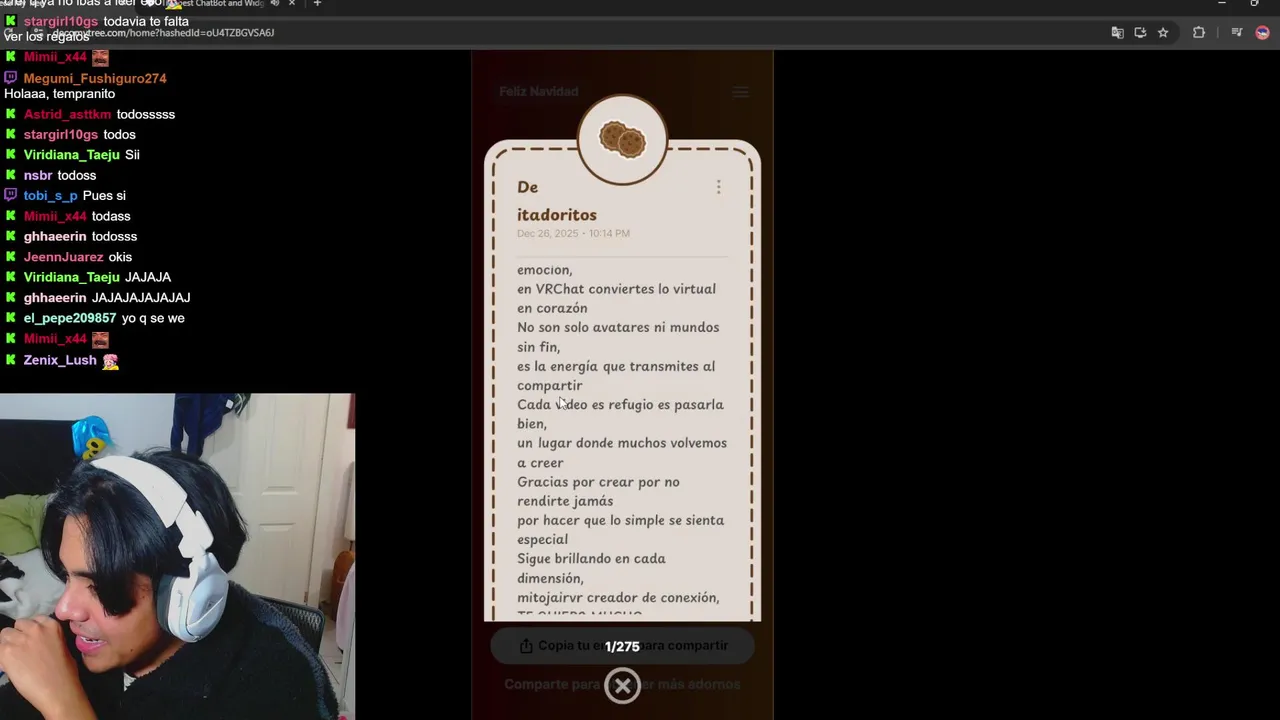Click the 'Copia tu enlace para compartir' button
Viewport: 1280px width, 720px height.
tap(622, 646)
